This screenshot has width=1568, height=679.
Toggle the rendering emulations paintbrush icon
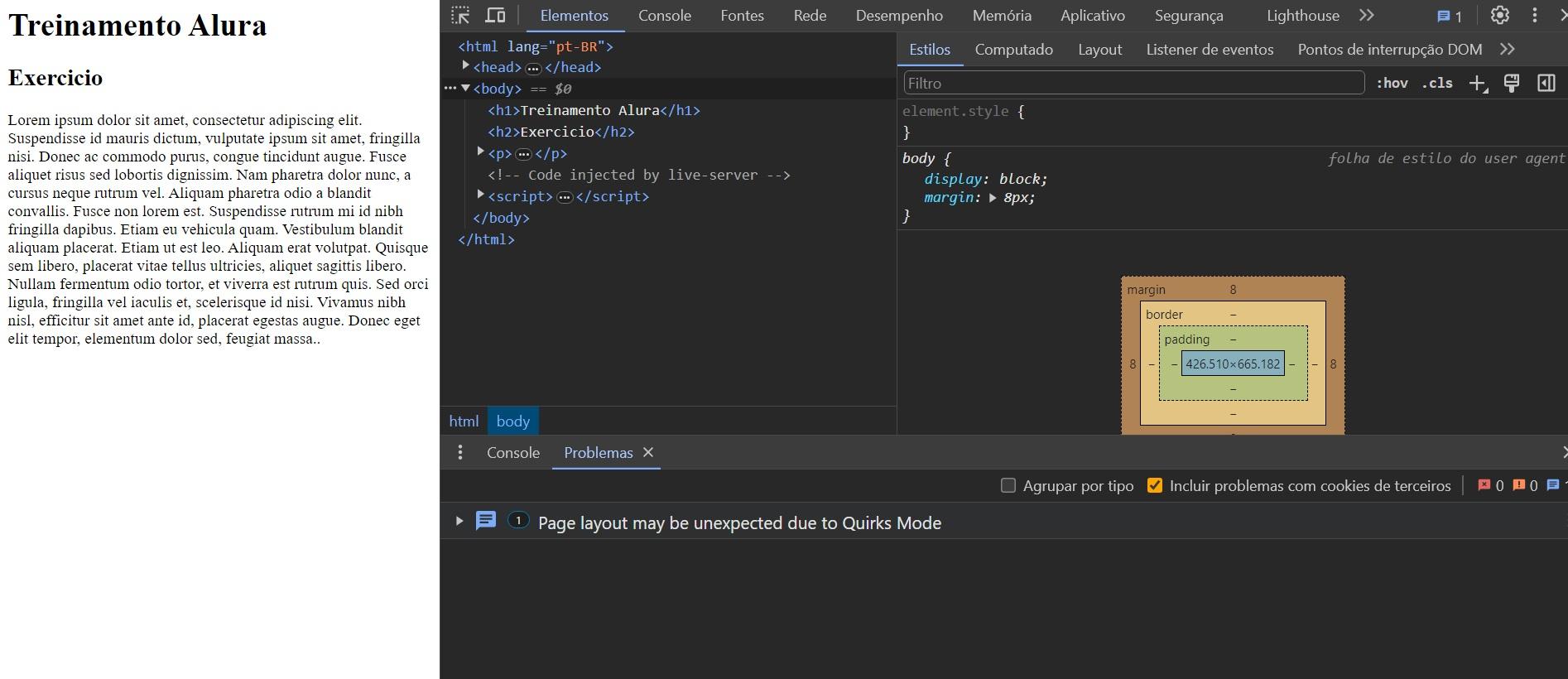[x=1512, y=83]
